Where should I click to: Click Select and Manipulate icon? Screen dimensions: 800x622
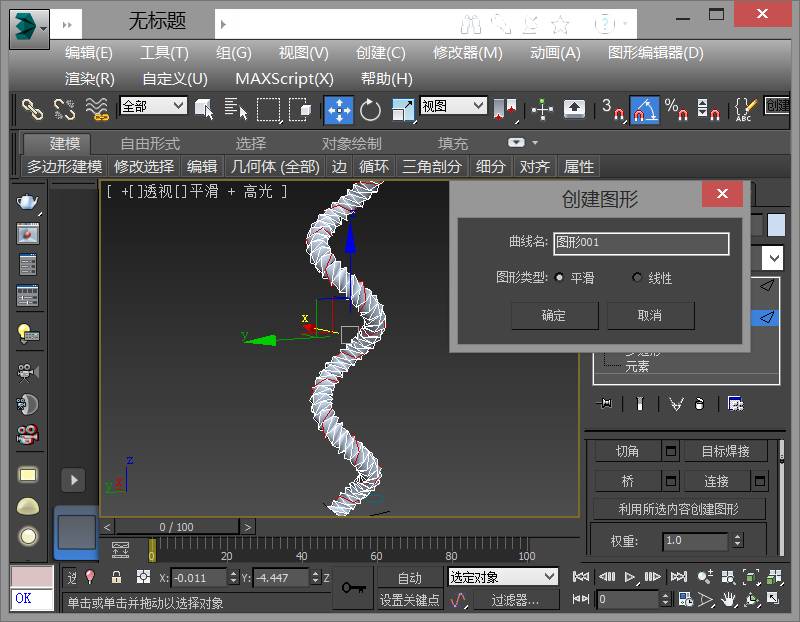[542, 109]
